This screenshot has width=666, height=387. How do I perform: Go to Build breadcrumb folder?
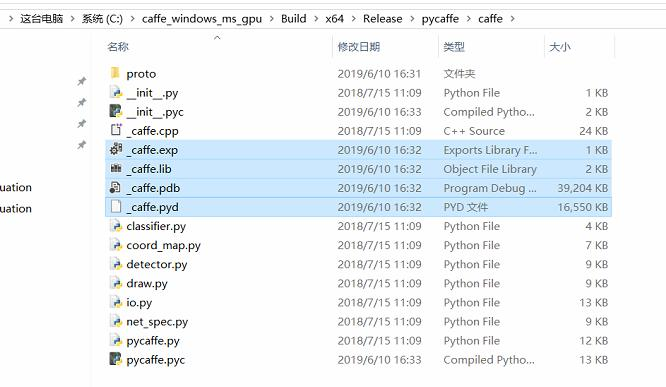coord(293,19)
